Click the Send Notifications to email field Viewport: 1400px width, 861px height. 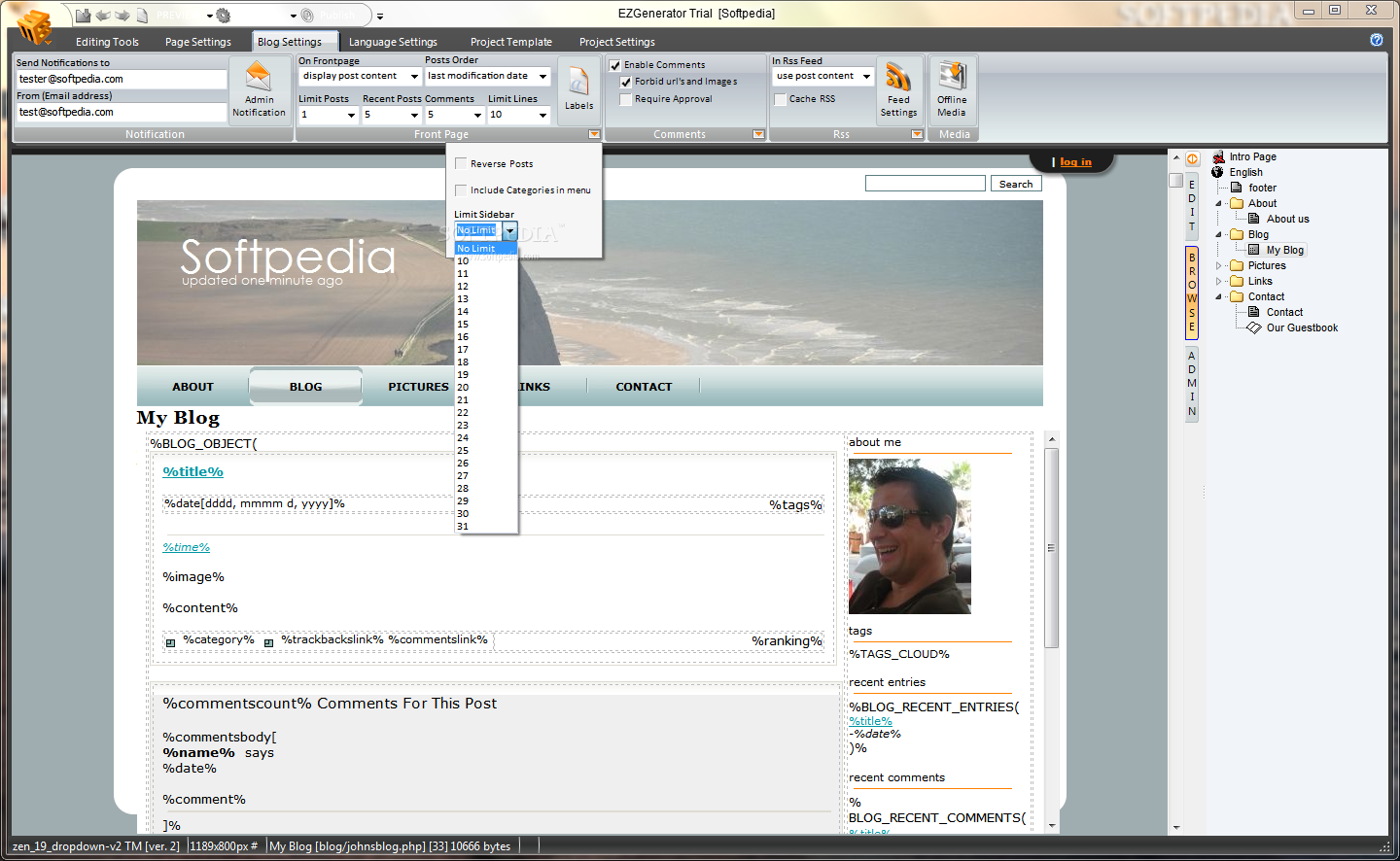click(122, 79)
